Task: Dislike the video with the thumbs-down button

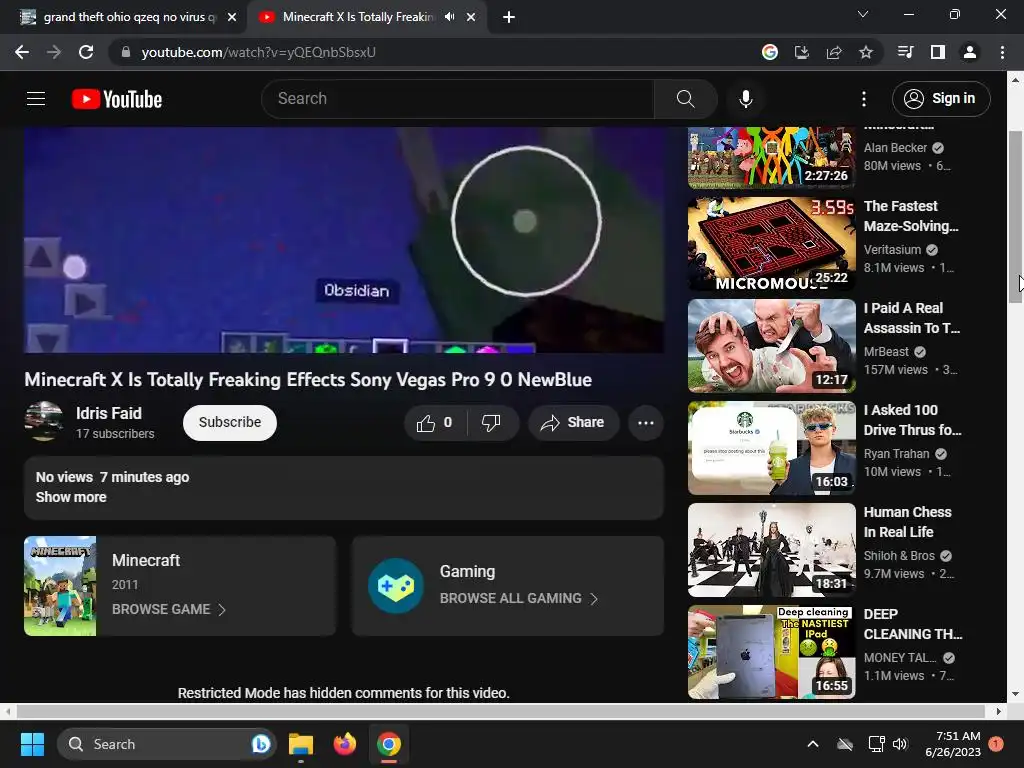Action: coord(491,423)
